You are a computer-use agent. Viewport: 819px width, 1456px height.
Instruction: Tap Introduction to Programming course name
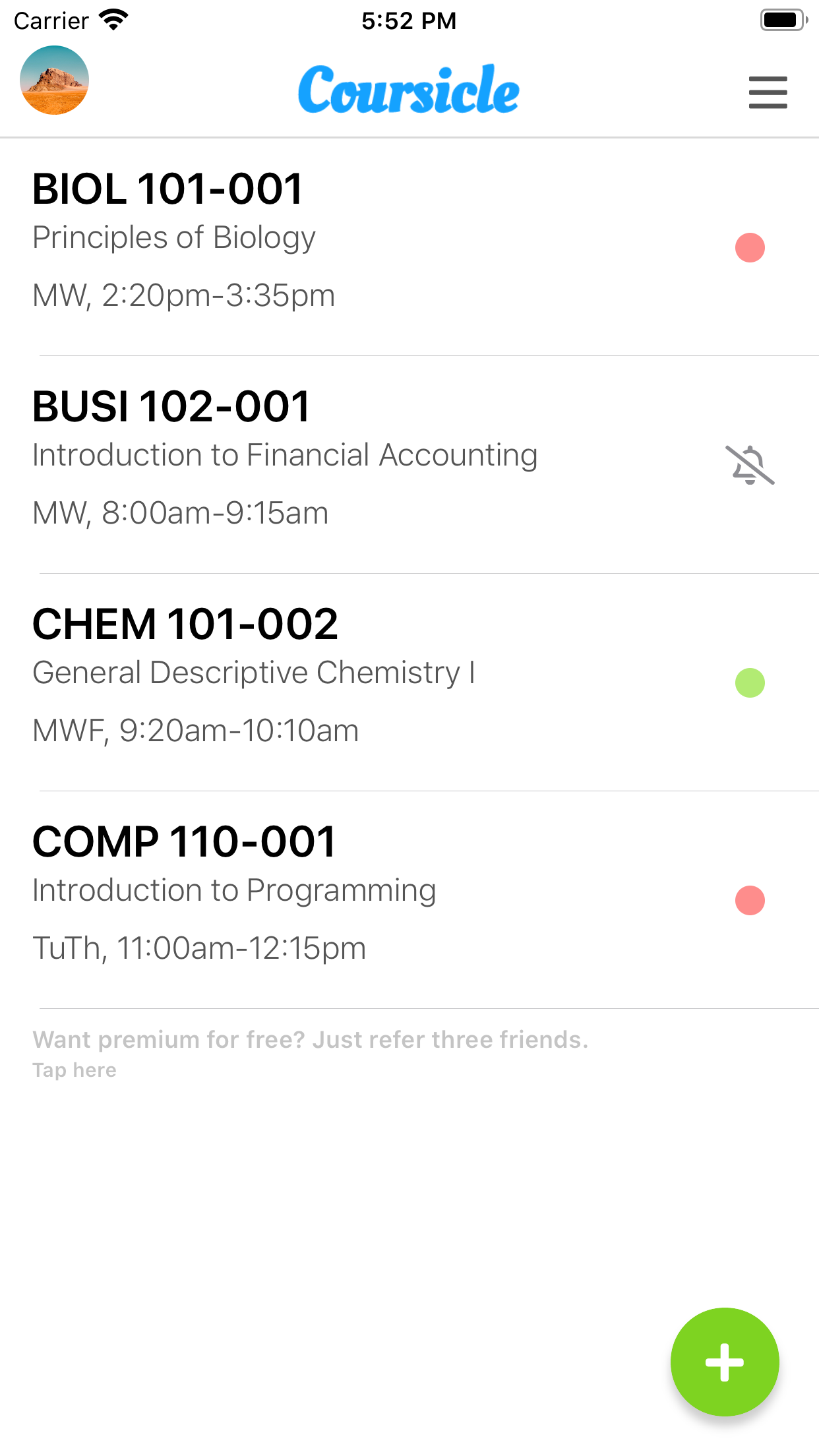234,890
